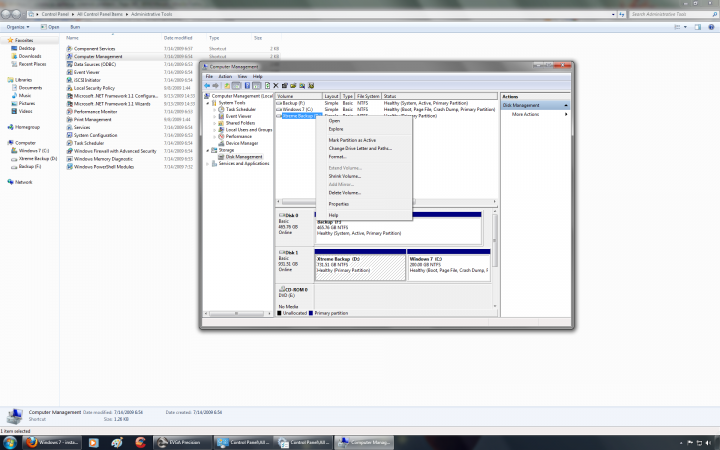
Task: Sort by the Volume column header
Action: 298,96
